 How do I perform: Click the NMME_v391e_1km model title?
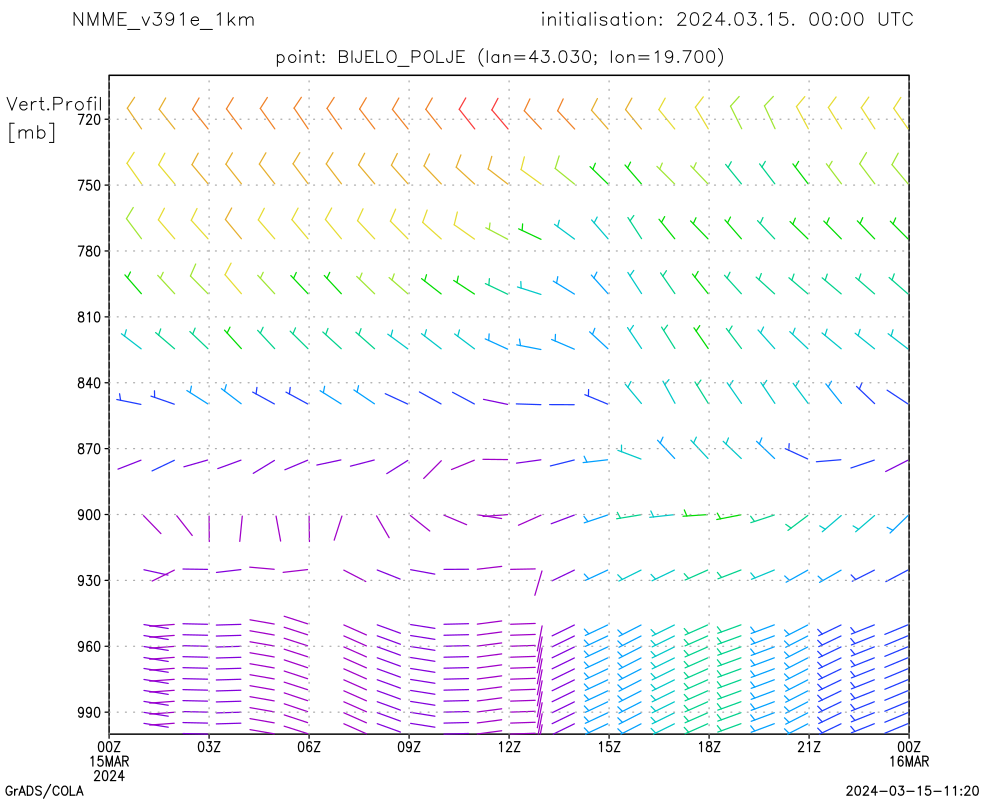click(x=163, y=20)
